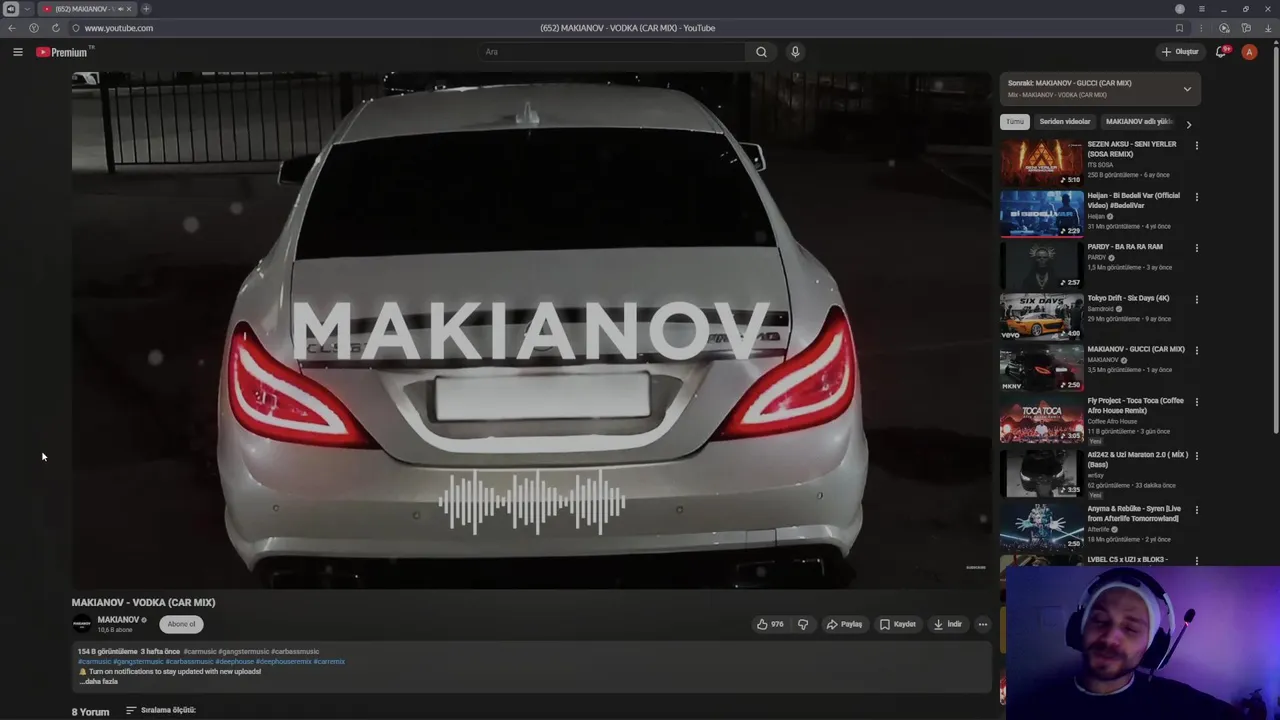This screenshot has height=720, width=1280.
Task: Click the main video player
Action: point(531,330)
